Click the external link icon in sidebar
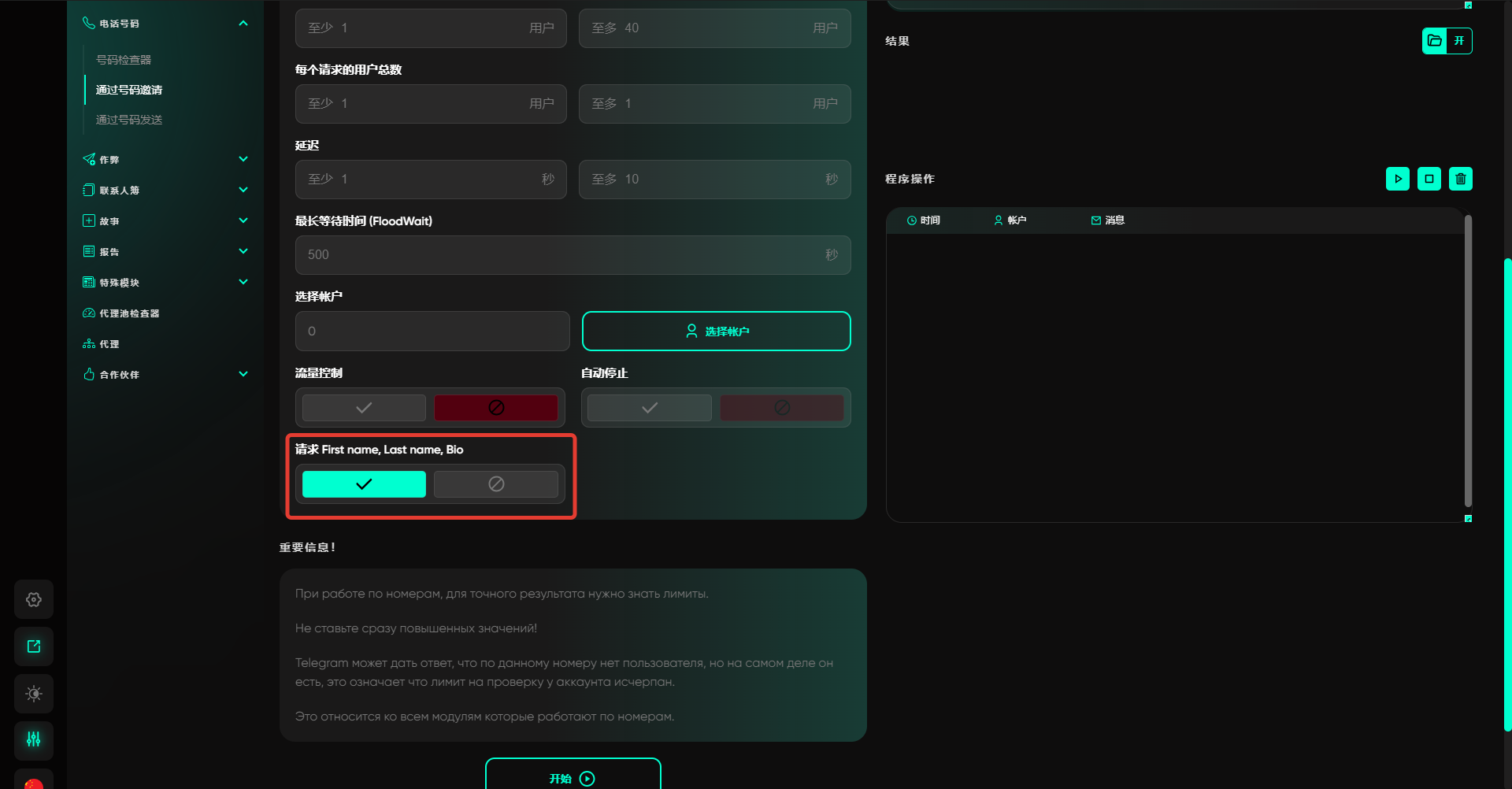The width and height of the screenshot is (1512, 789). click(34, 646)
